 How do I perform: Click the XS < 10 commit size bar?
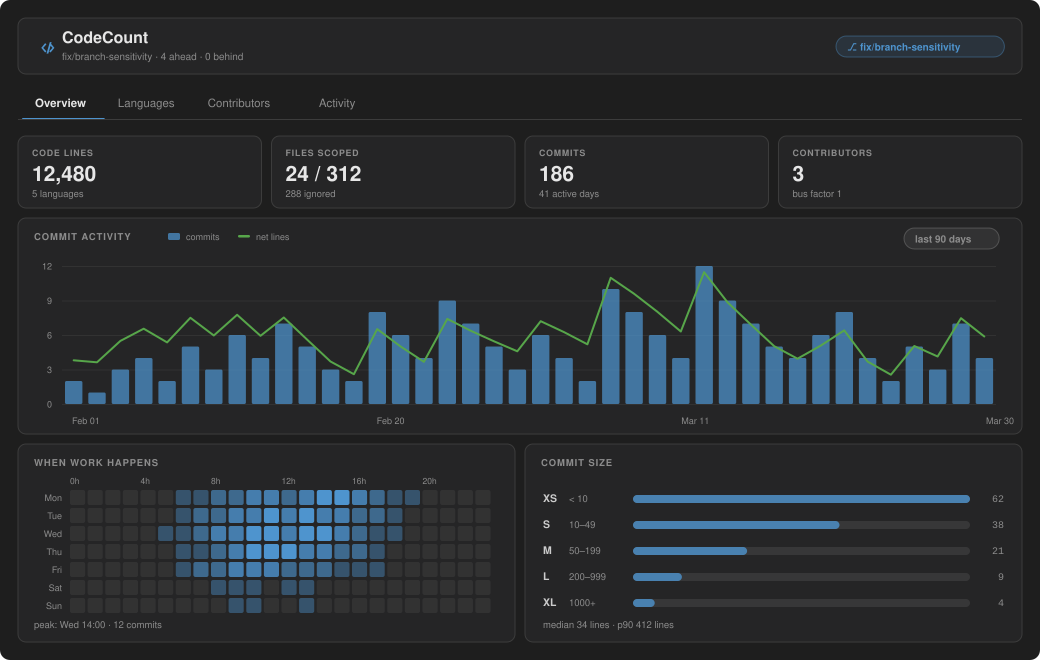pos(801,499)
